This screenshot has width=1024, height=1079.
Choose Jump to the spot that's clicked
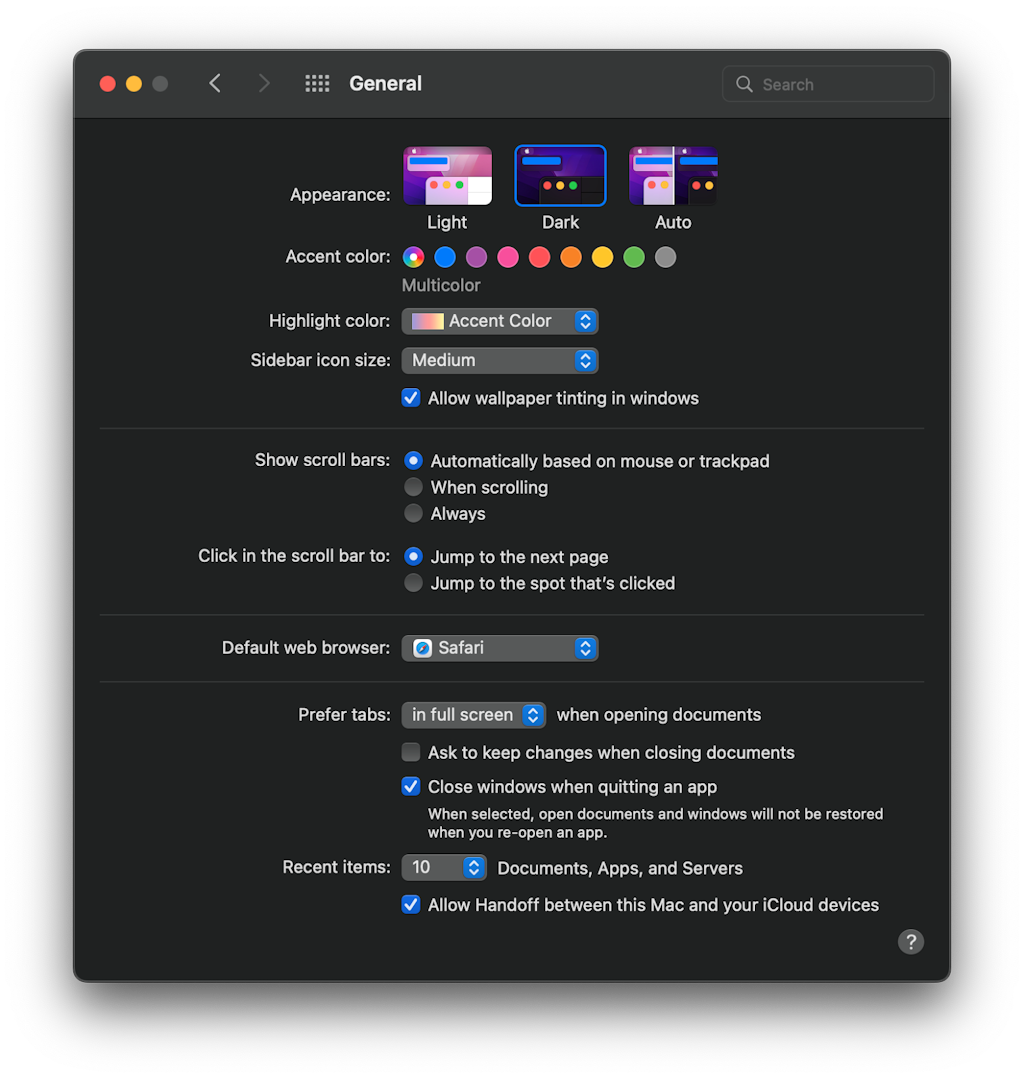413,583
